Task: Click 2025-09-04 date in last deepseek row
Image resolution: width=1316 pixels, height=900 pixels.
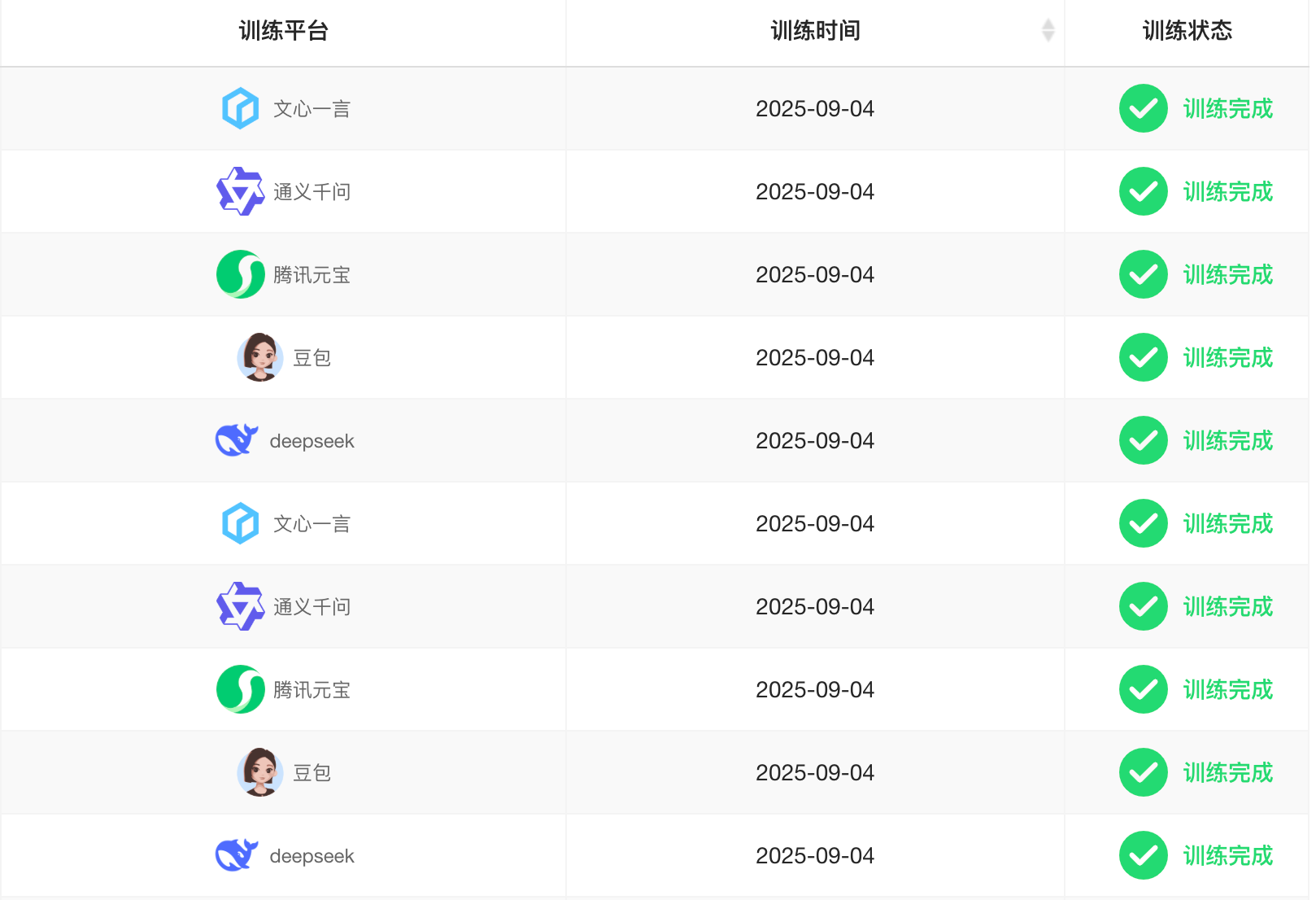Action: 815,856
